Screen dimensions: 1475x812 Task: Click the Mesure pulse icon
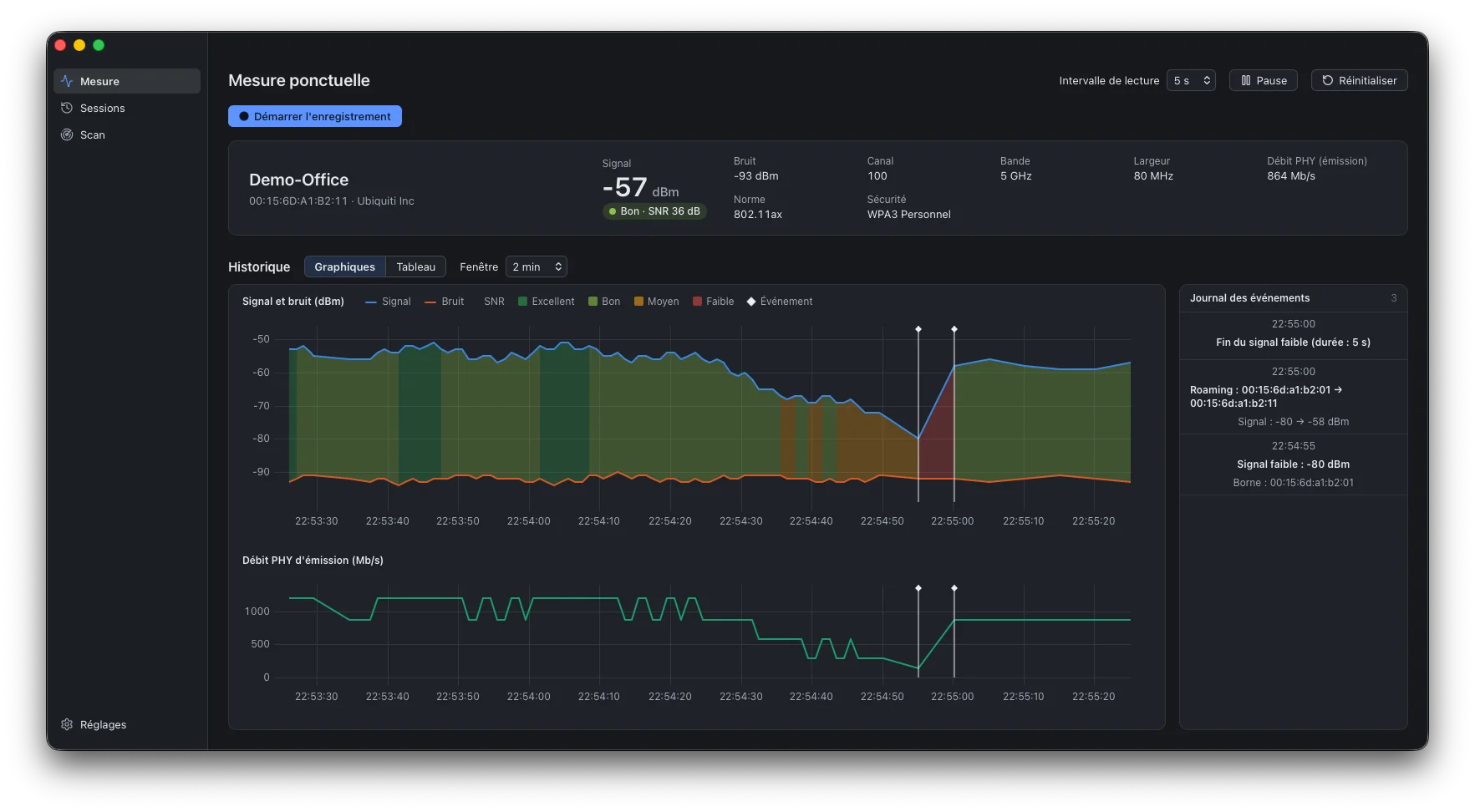[x=67, y=81]
